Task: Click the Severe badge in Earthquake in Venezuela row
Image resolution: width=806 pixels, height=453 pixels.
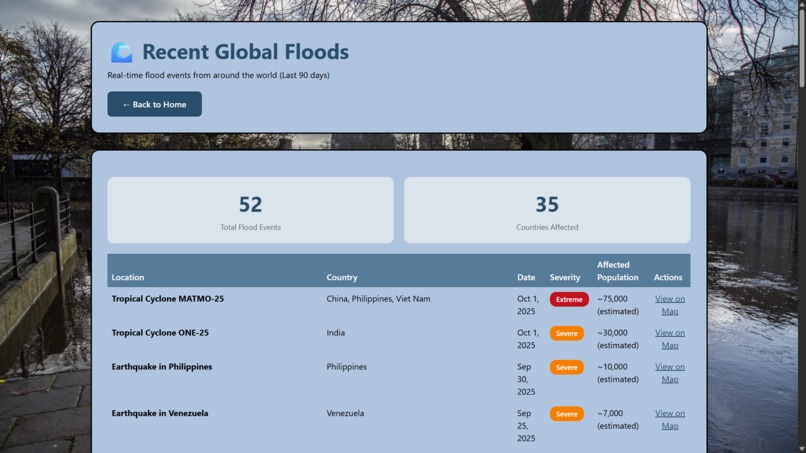Action: point(566,414)
